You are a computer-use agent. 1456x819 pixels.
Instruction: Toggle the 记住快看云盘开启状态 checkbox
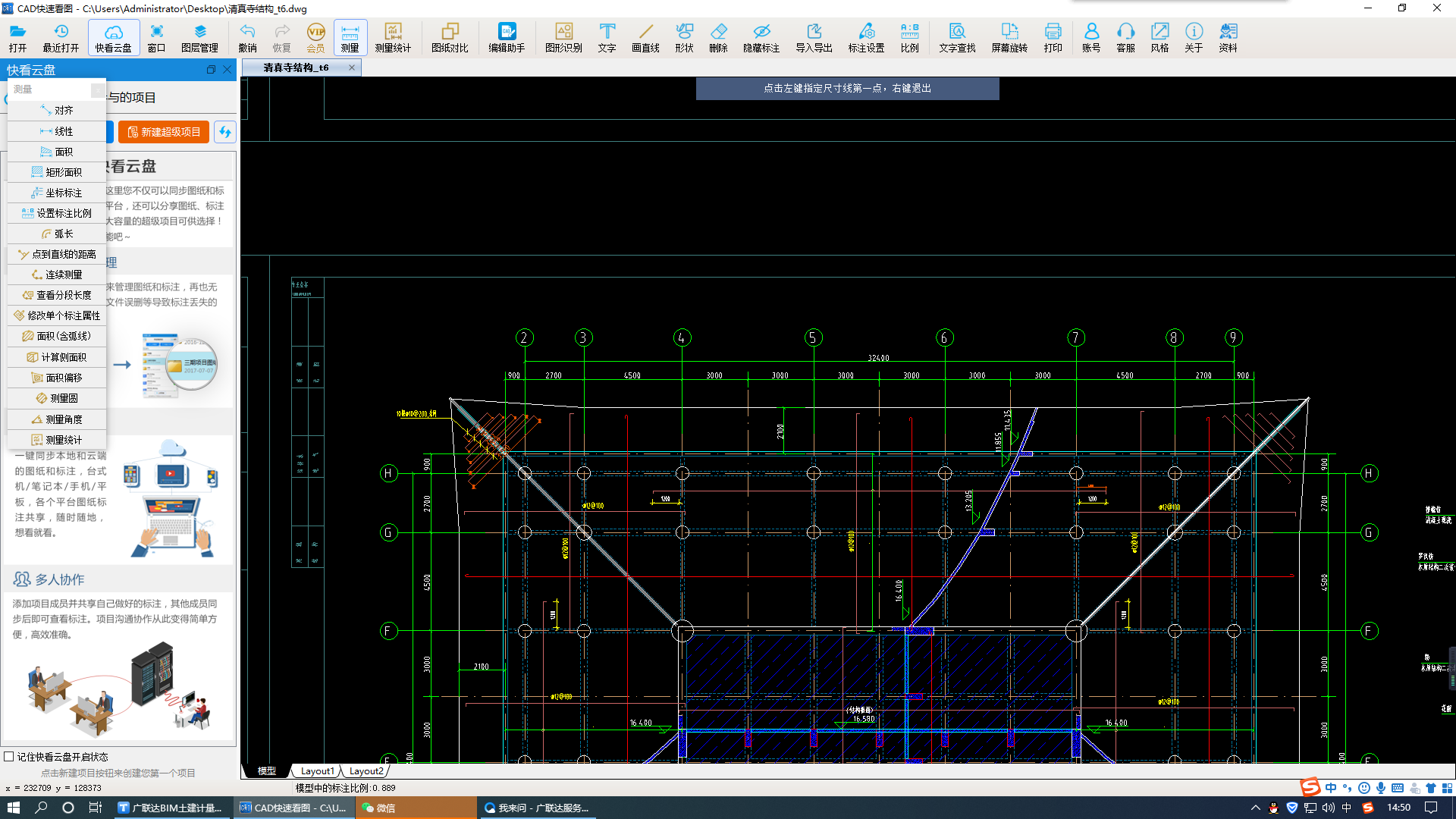10,756
